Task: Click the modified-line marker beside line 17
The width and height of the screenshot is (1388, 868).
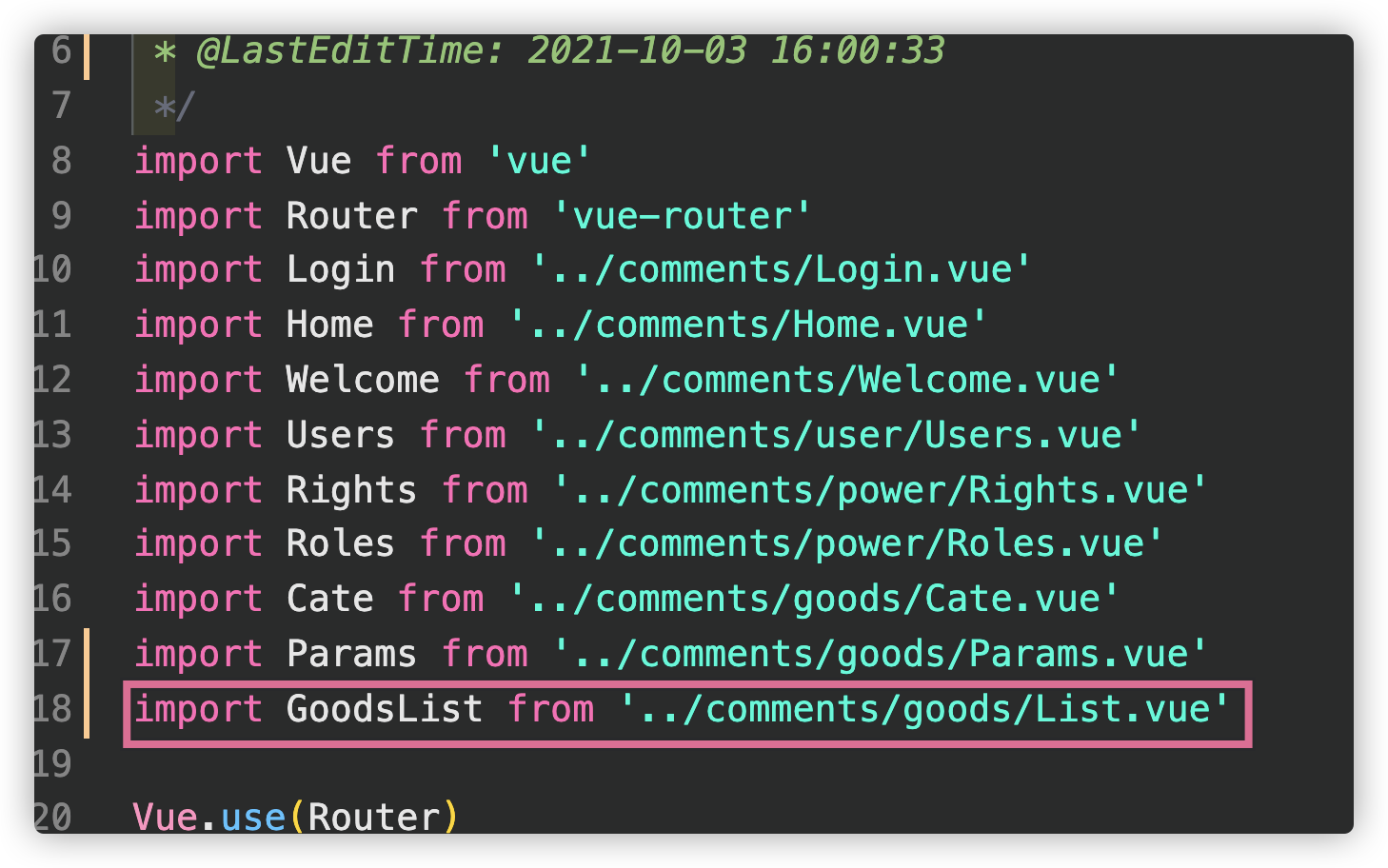Action: (x=87, y=654)
